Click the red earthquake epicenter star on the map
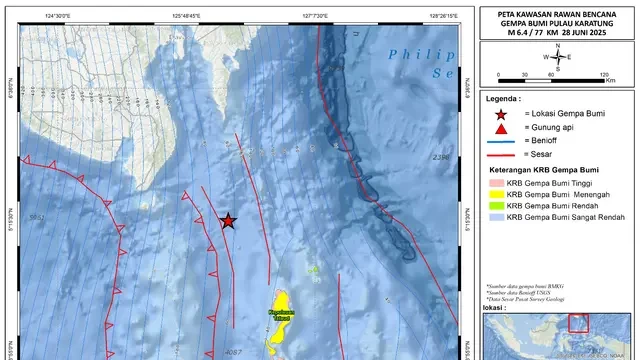The image size is (640, 360). coord(228,221)
